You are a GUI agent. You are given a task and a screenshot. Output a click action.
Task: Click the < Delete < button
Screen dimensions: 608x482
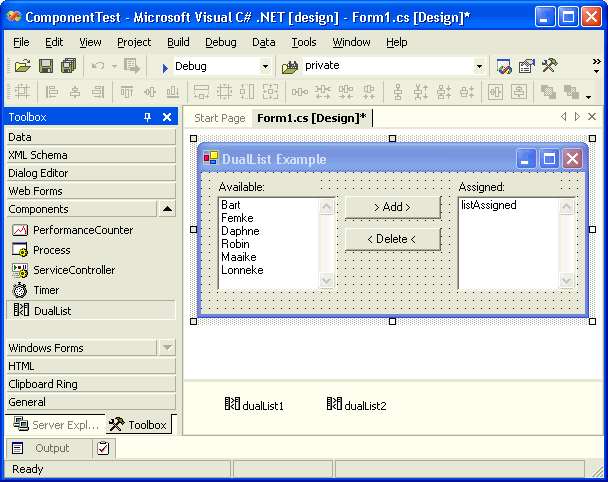pos(392,239)
